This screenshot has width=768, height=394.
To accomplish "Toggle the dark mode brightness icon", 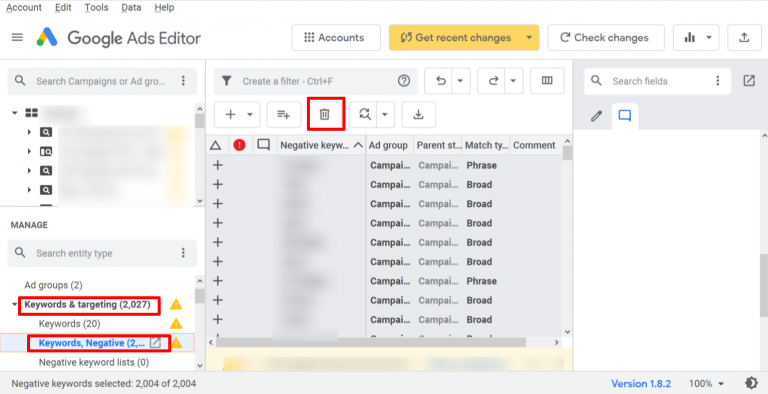I will (x=751, y=383).
